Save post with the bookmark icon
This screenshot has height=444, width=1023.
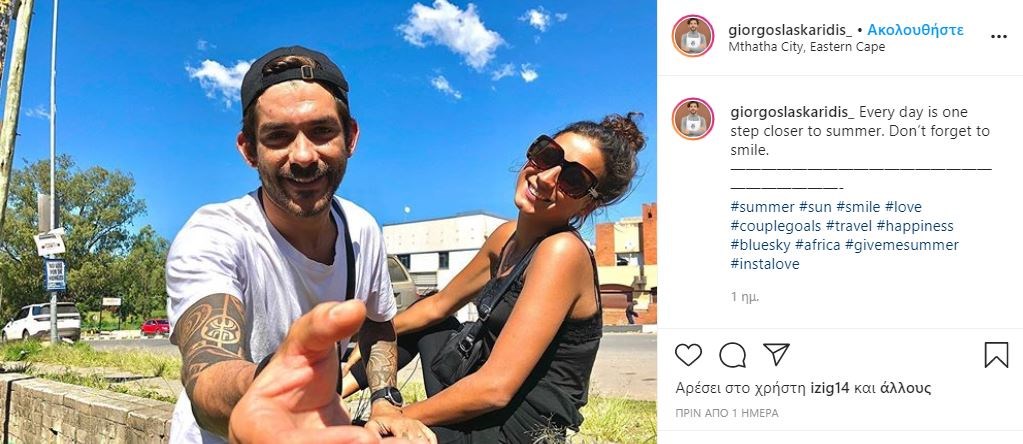[x=996, y=355]
